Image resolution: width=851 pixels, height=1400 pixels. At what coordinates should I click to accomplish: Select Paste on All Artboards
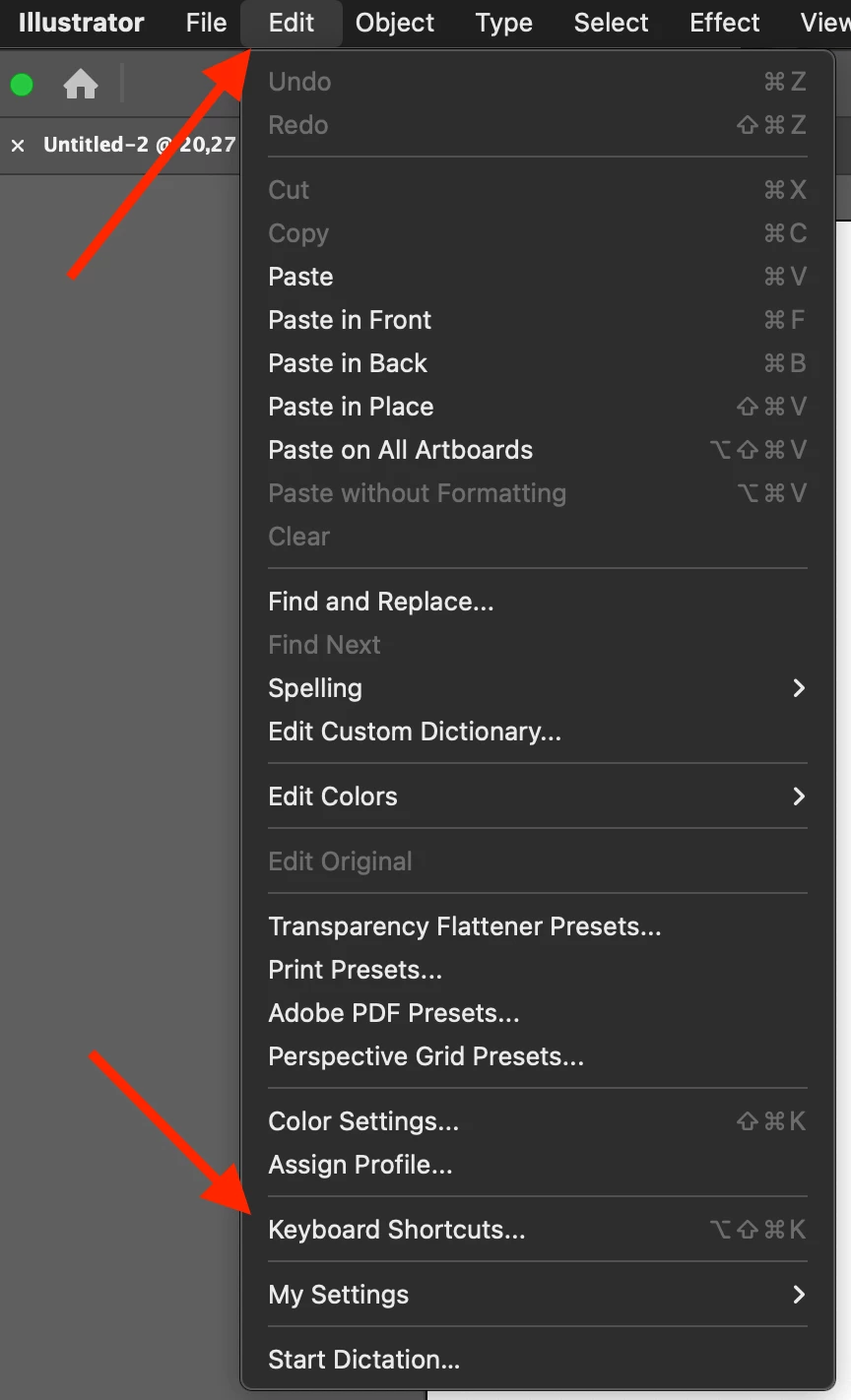click(538, 450)
